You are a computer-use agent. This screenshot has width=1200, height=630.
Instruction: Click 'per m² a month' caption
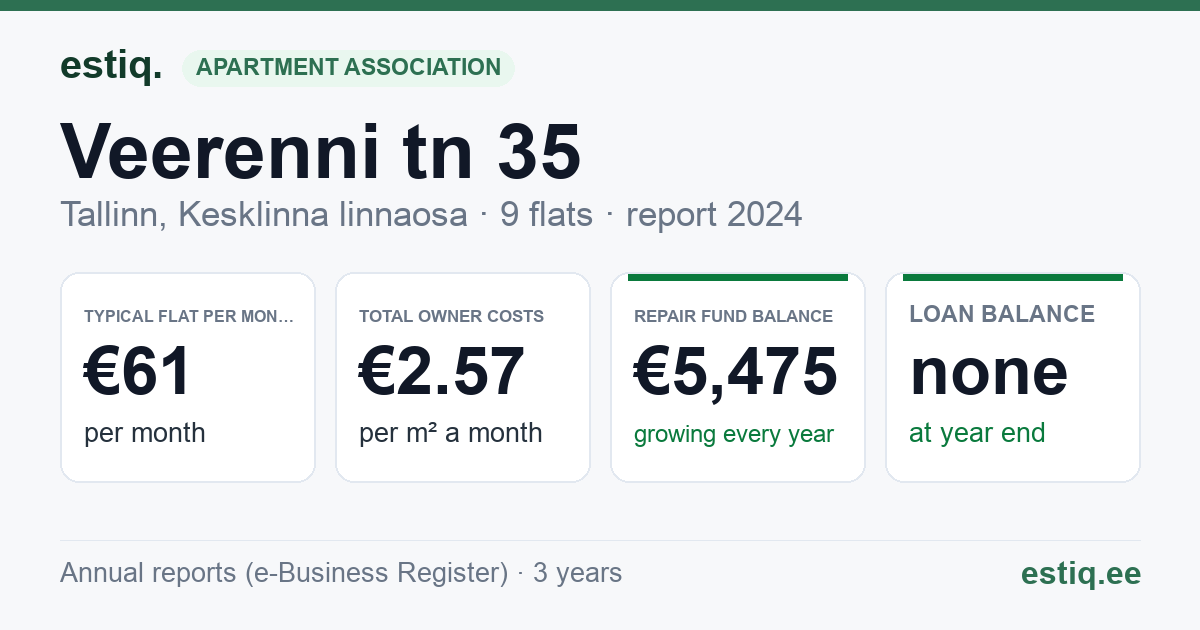[x=451, y=433]
